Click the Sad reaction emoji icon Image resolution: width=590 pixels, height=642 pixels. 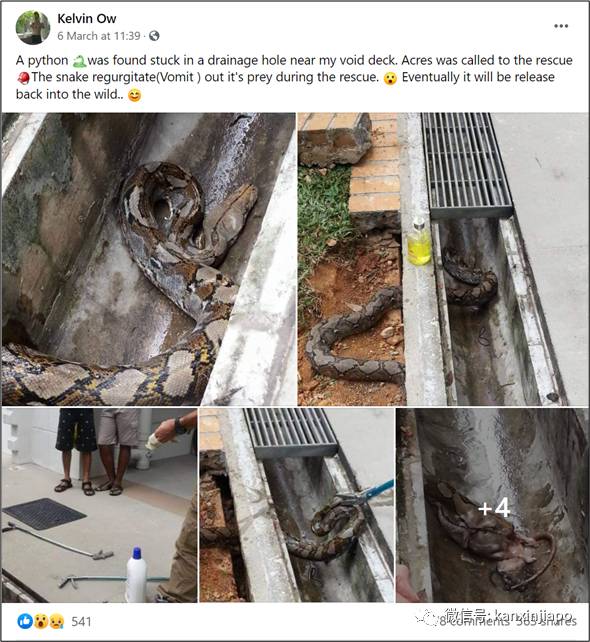(x=56, y=622)
